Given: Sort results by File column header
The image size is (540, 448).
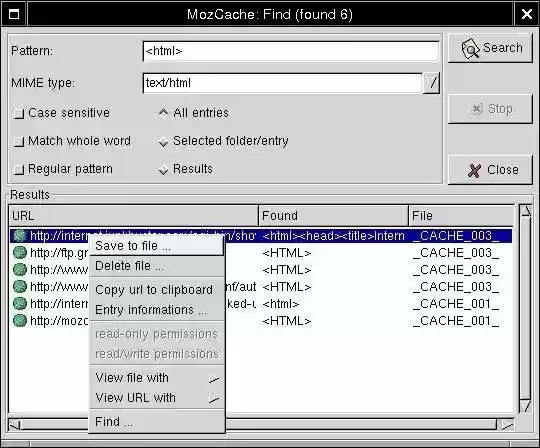Looking at the screenshot, I should 461,216.
